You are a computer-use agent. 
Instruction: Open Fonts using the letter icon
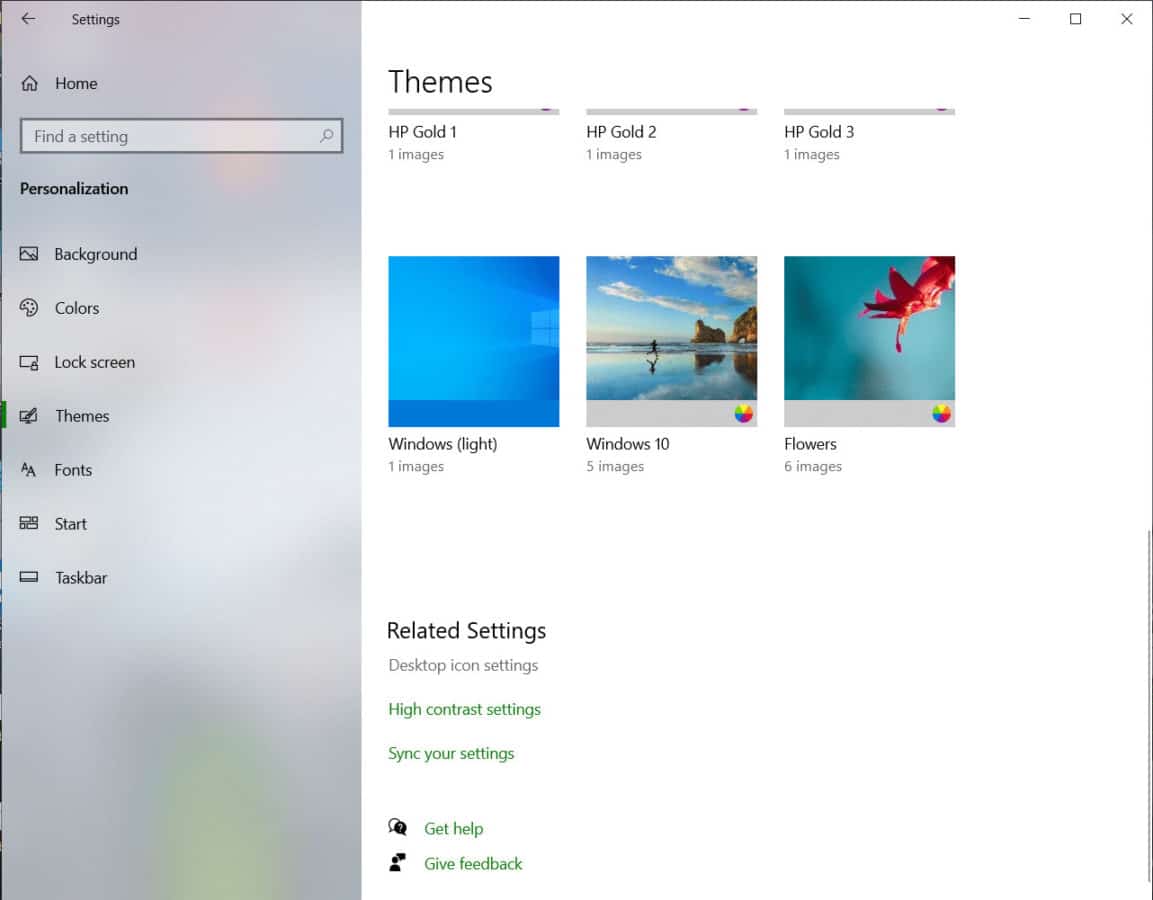point(29,470)
